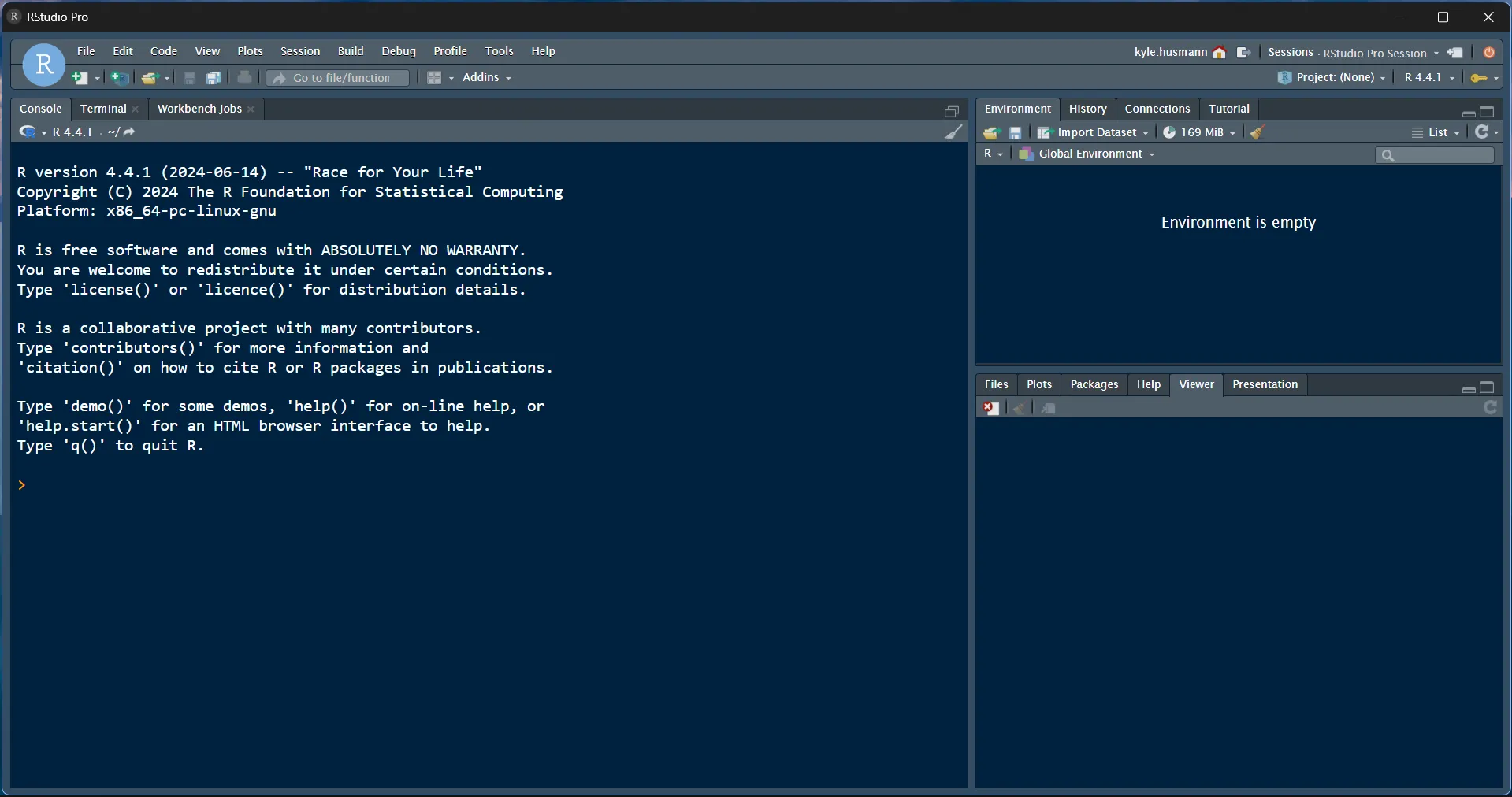Open the Code menu

coord(164,51)
